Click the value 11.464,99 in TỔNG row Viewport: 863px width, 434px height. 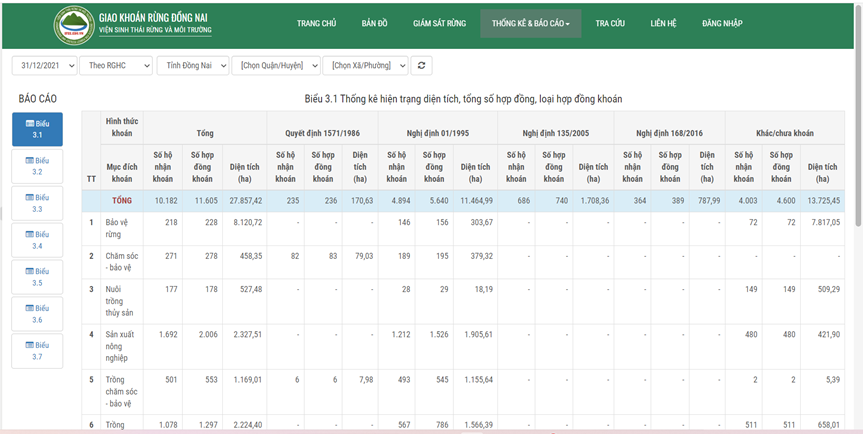coord(475,201)
